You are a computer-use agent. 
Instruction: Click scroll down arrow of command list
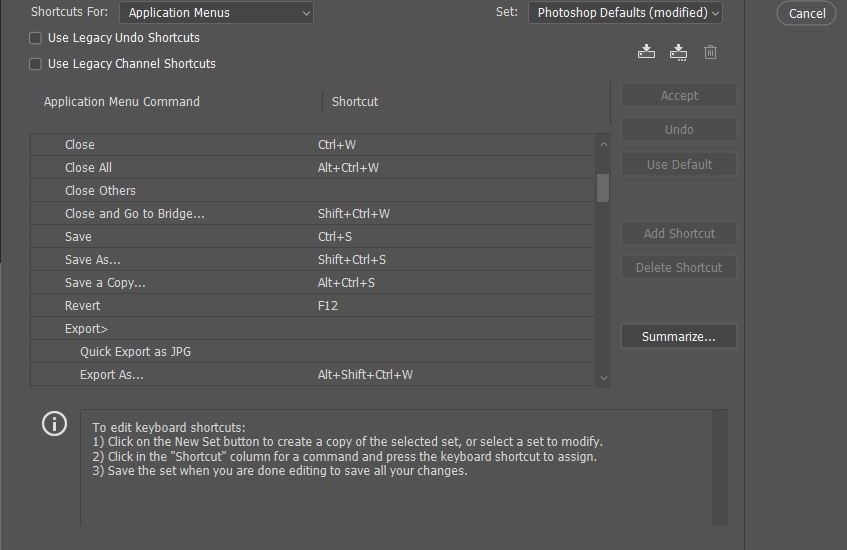coord(604,378)
